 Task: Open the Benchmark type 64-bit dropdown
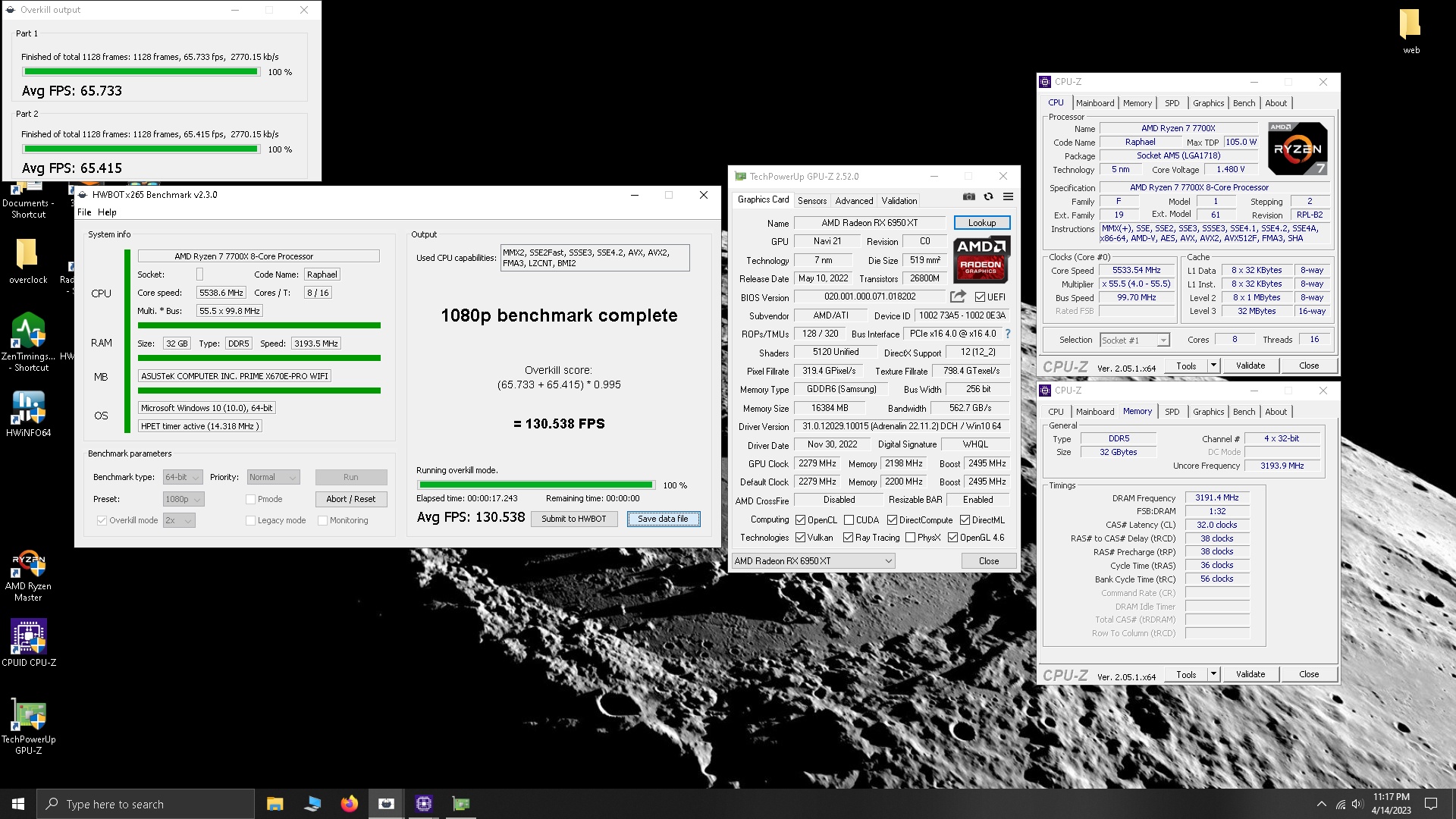pos(183,477)
